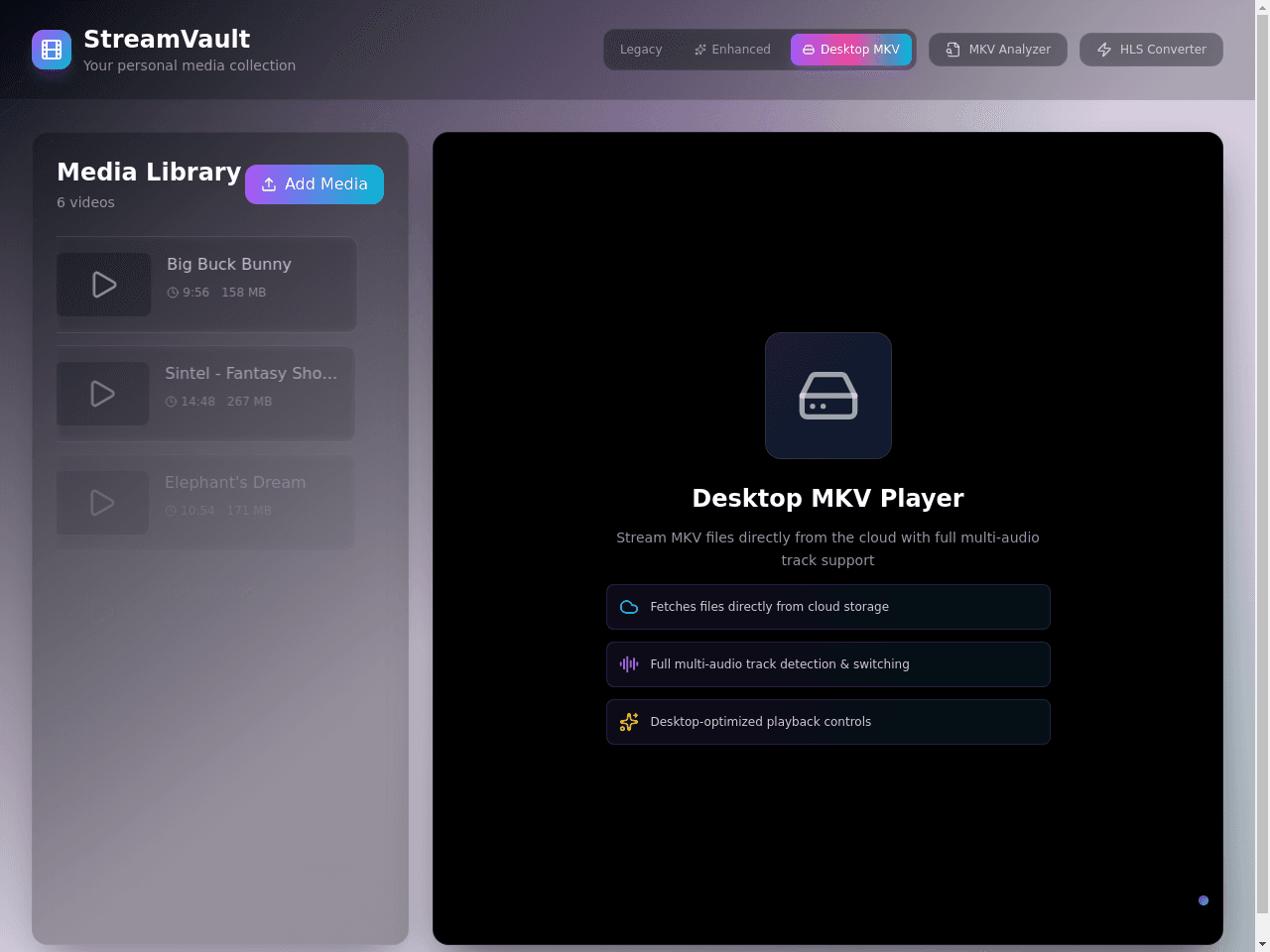
Task: Click the clock icon next to 14:48
Action: click(x=171, y=402)
